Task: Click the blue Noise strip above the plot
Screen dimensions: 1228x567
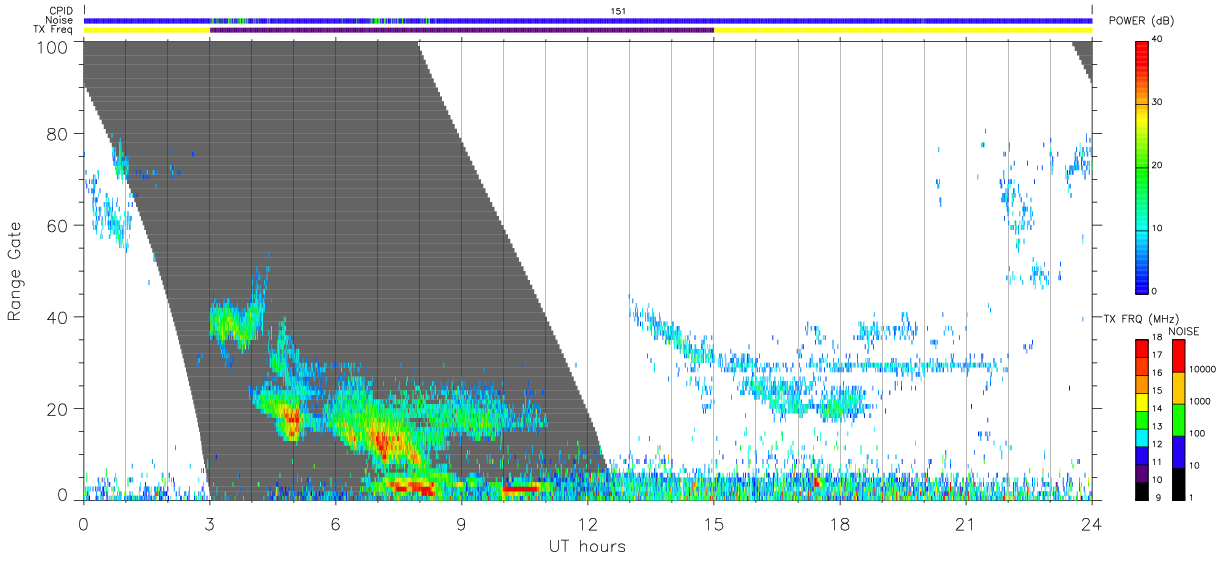Action: 588,20
